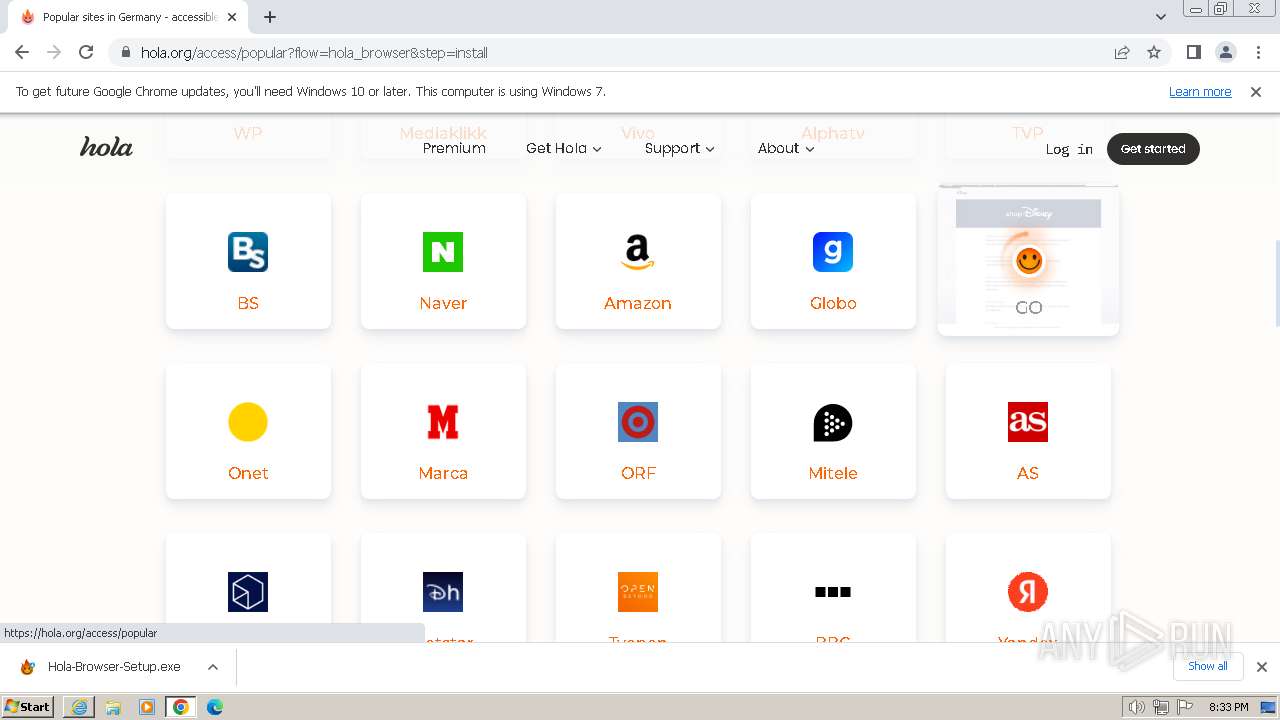Screen dimensions: 1280x720
Task: Click the orange smiley GO thumbnail
Action: click(1028, 261)
